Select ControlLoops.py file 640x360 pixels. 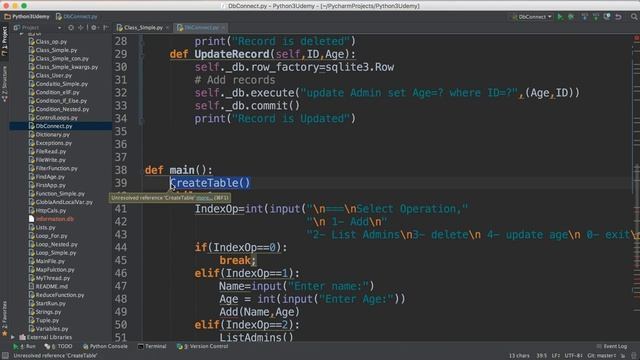tap(56, 118)
